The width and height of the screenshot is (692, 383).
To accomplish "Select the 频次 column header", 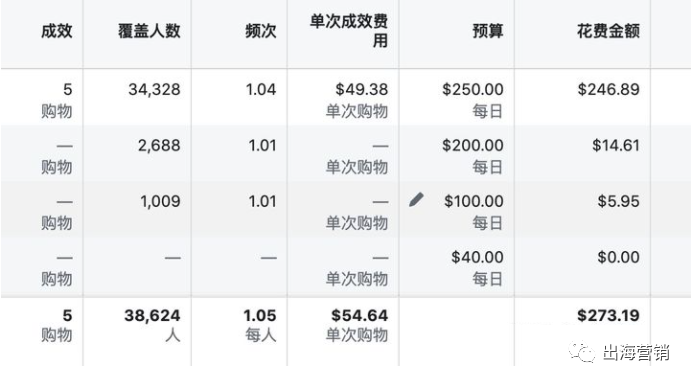I will click(x=261, y=31).
